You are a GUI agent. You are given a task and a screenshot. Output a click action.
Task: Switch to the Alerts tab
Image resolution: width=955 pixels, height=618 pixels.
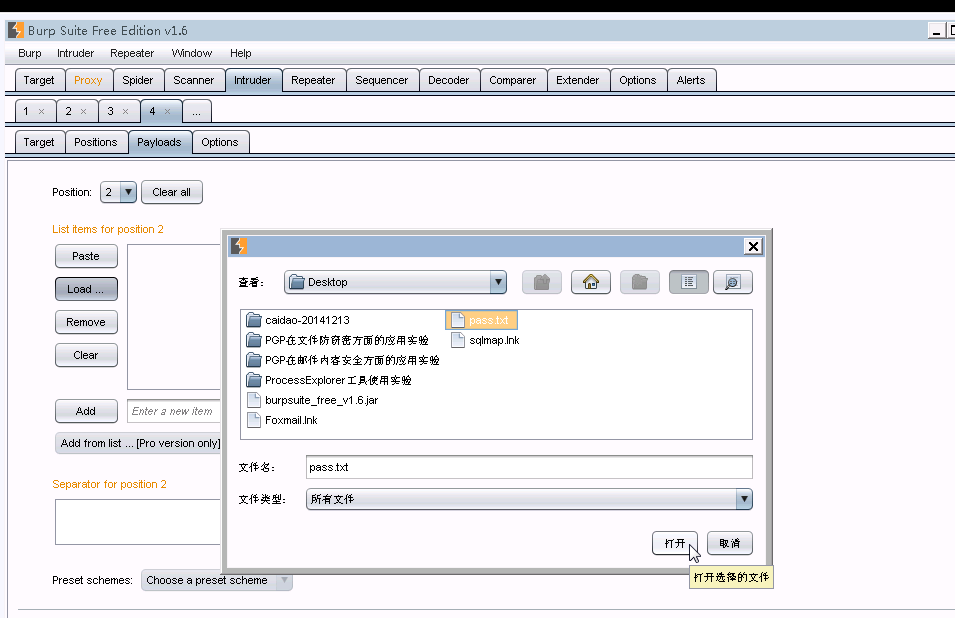[691, 80]
